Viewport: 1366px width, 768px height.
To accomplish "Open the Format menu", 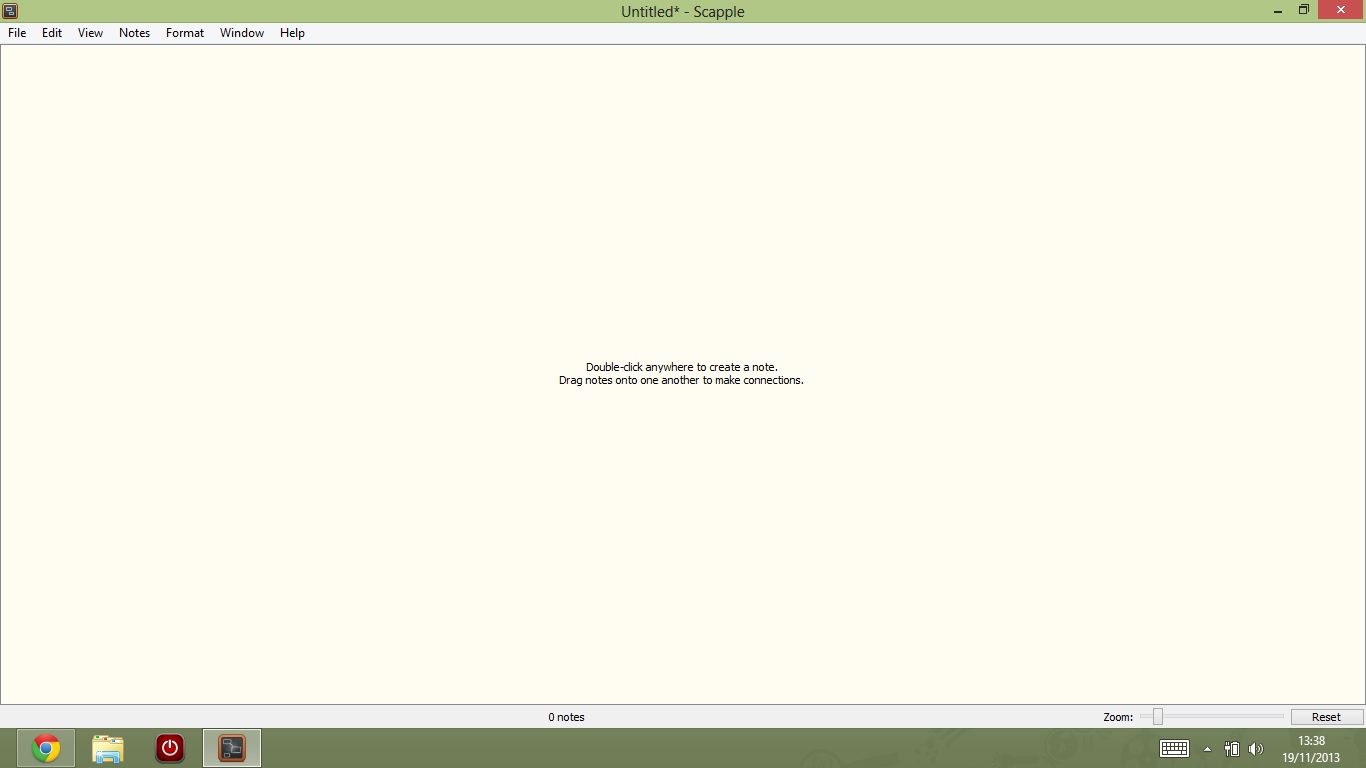I will pos(185,33).
